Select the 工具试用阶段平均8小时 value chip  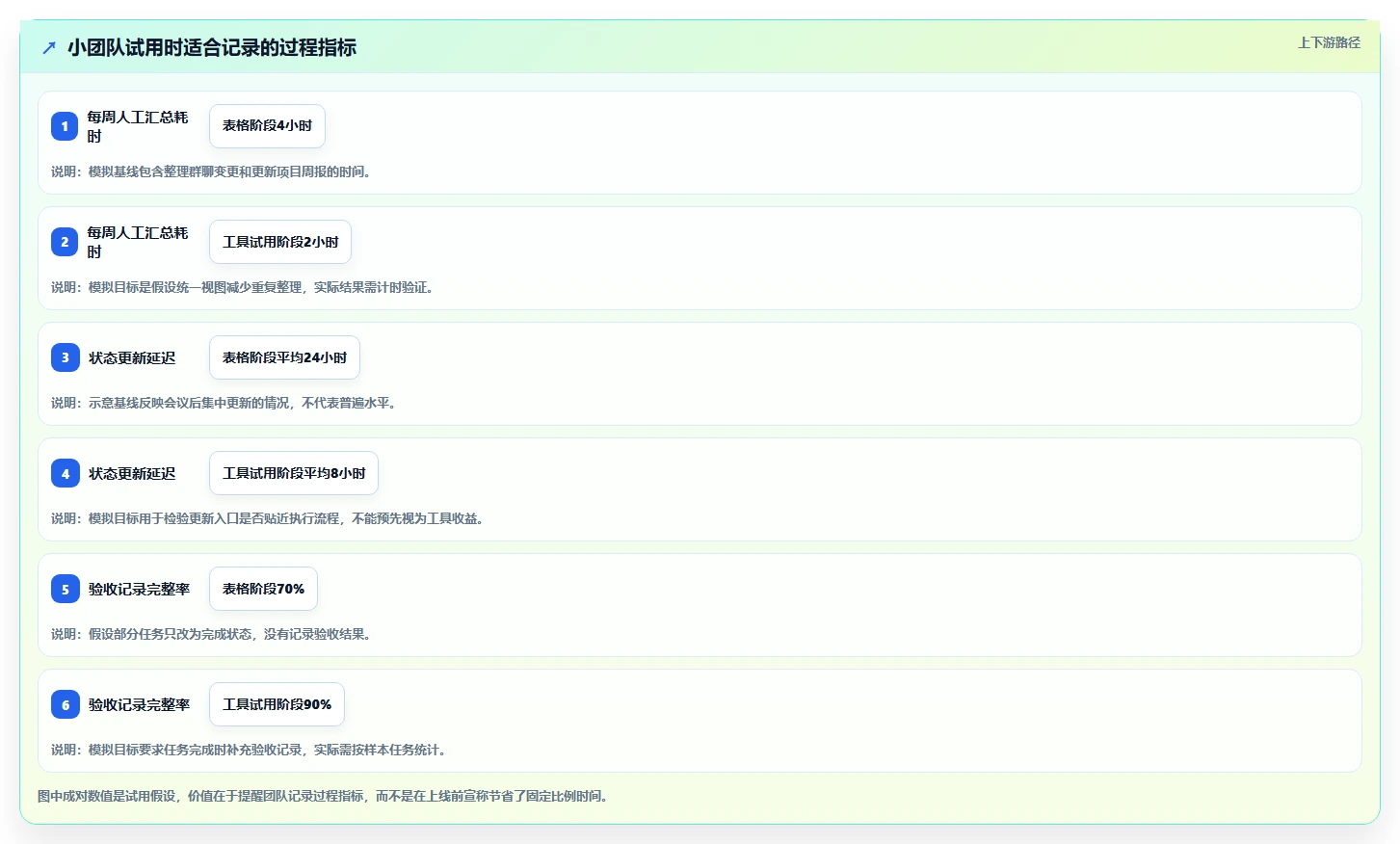[x=294, y=473]
